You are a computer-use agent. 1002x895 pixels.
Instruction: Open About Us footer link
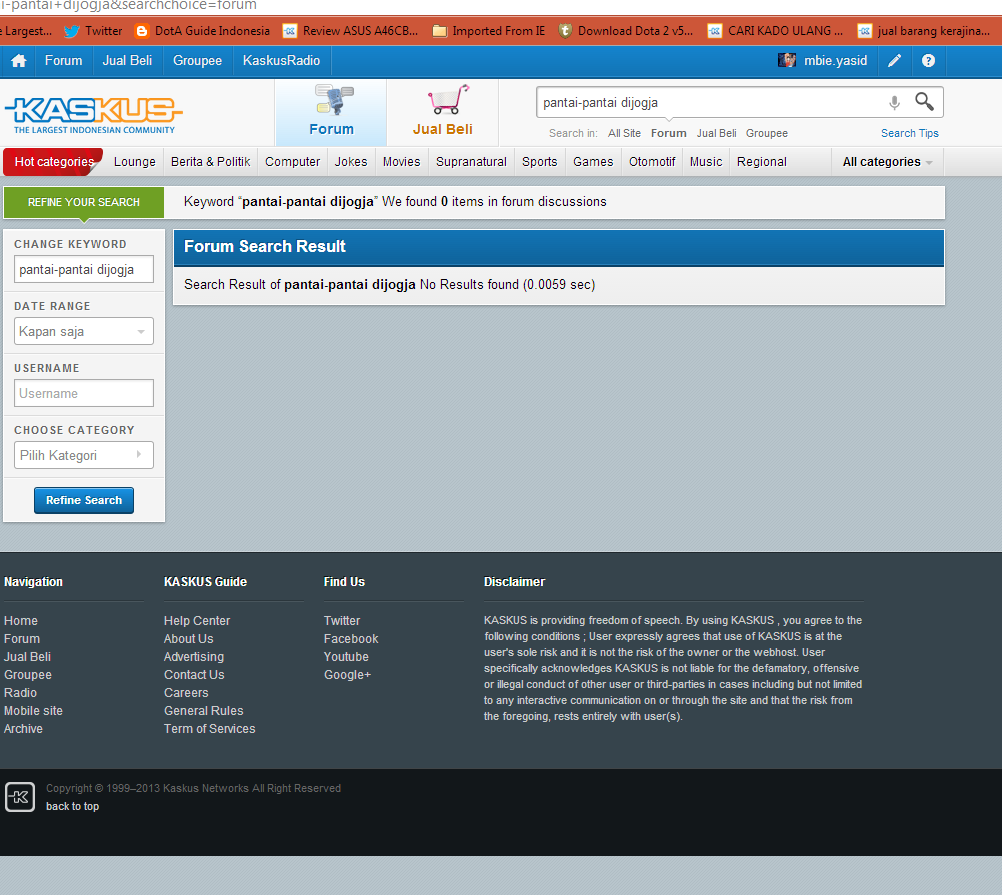pos(189,638)
